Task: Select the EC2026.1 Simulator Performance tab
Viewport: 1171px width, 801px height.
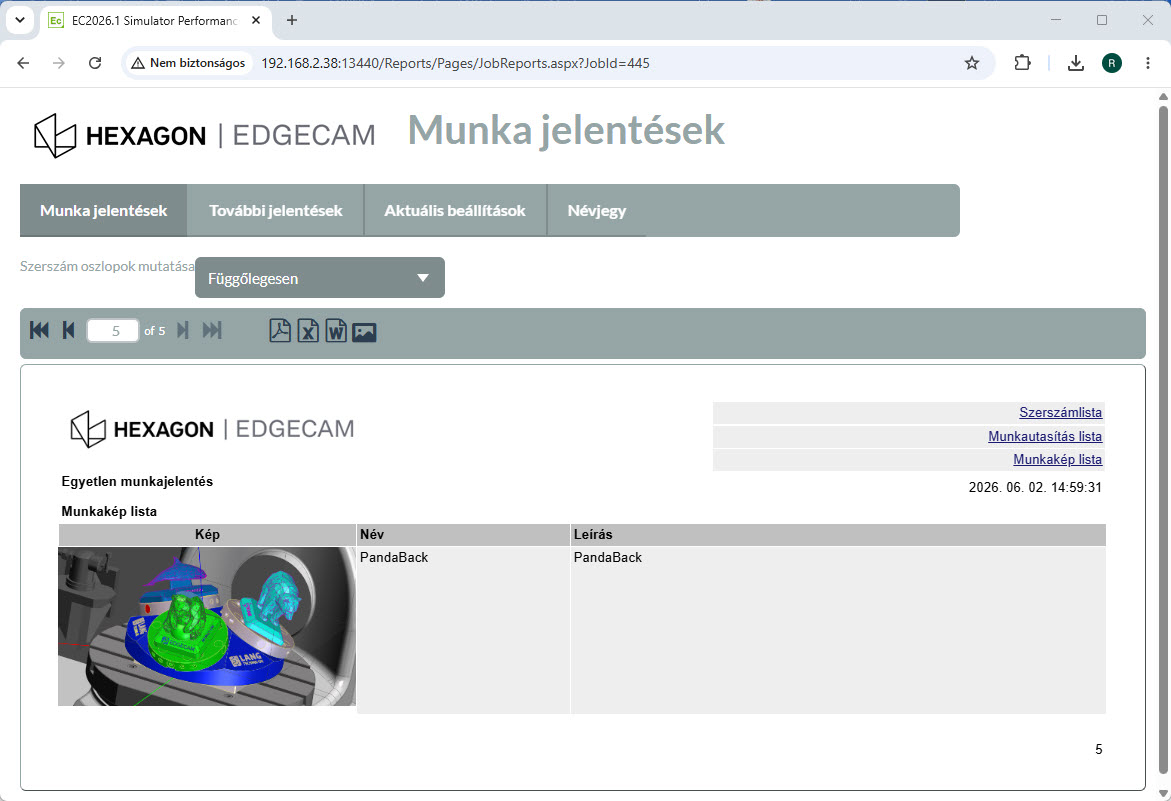Action: (155, 20)
